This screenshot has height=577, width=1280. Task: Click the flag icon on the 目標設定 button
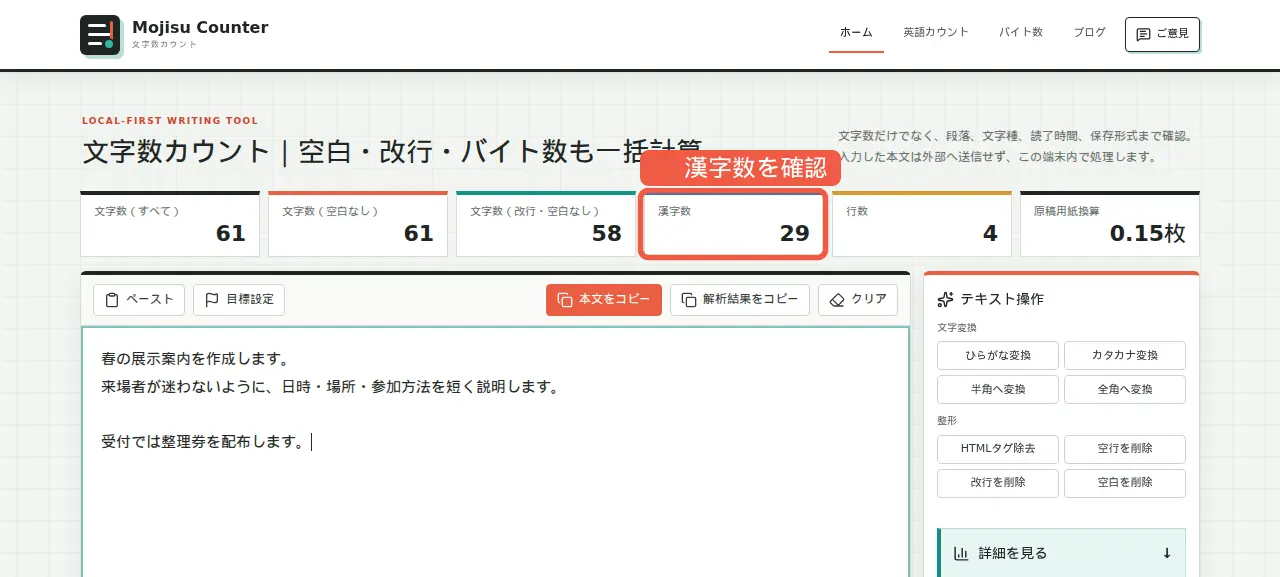pyautogui.click(x=212, y=299)
